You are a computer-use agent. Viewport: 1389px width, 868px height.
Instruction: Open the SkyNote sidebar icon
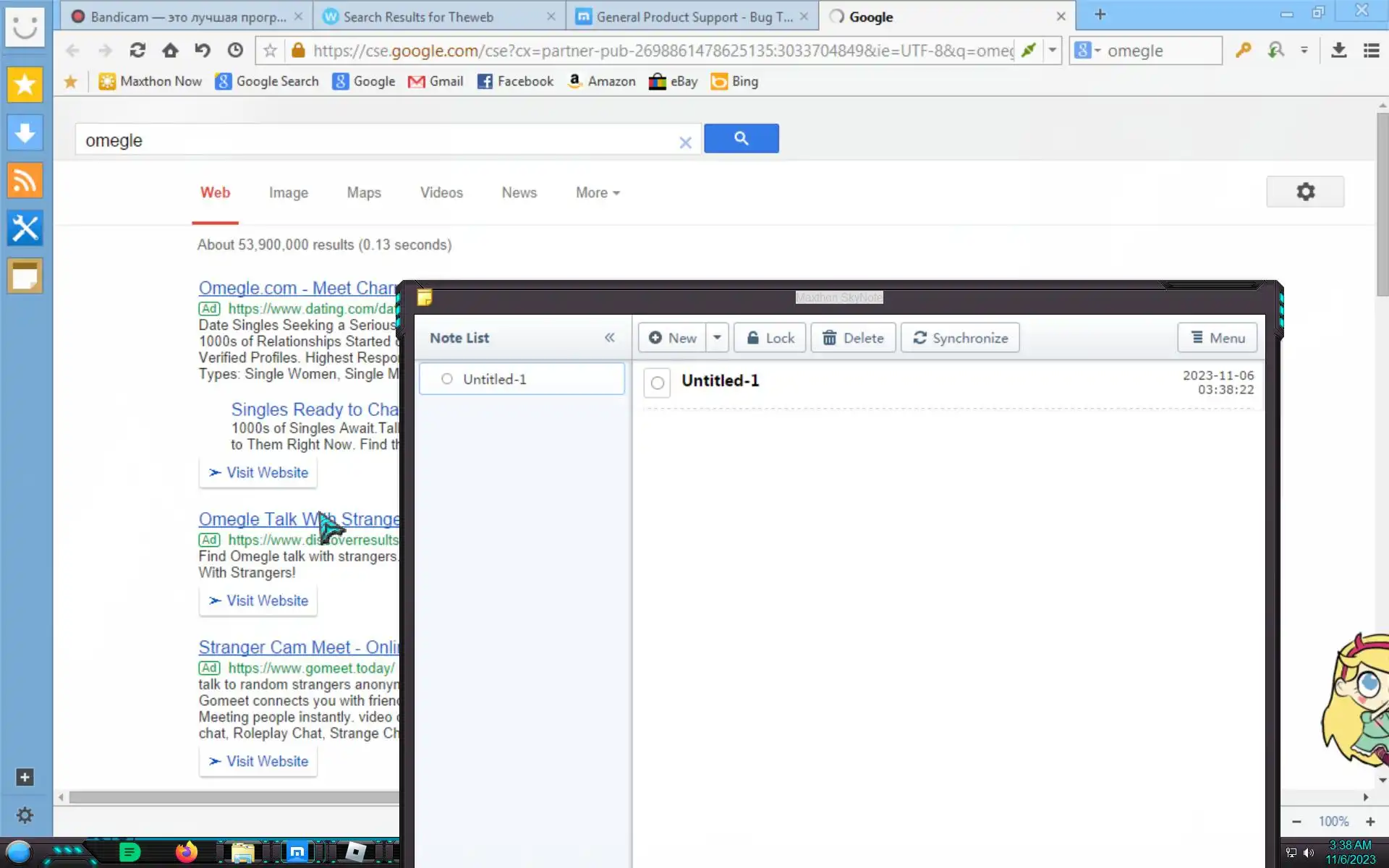(25, 276)
